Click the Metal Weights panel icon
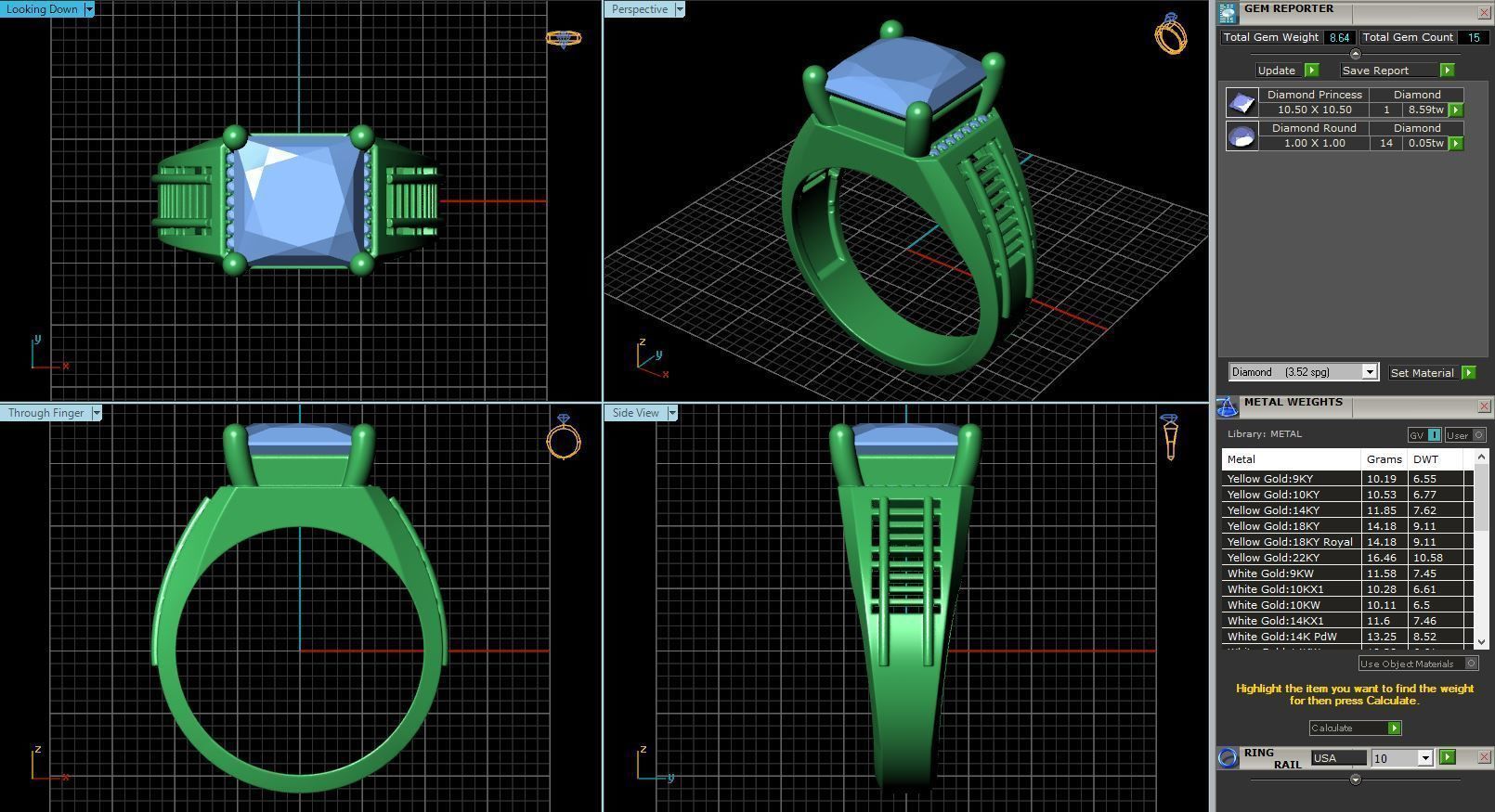 (x=1228, y=406)
